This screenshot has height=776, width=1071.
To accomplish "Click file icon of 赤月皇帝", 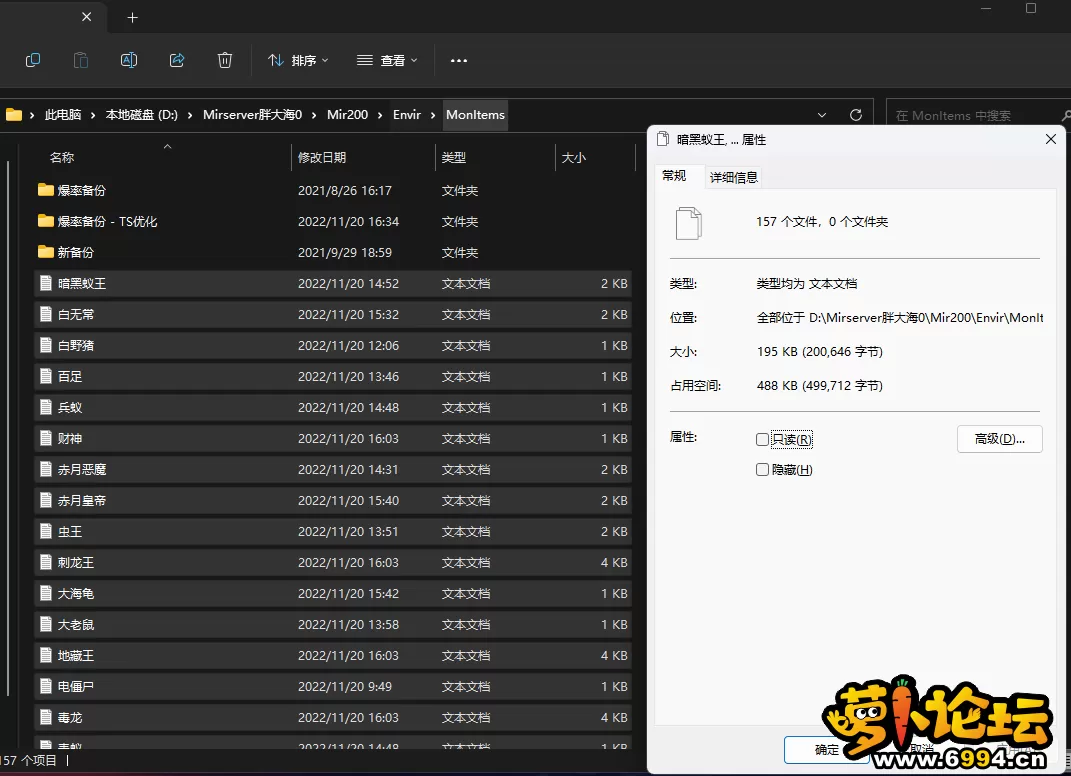I will [46, 500].
